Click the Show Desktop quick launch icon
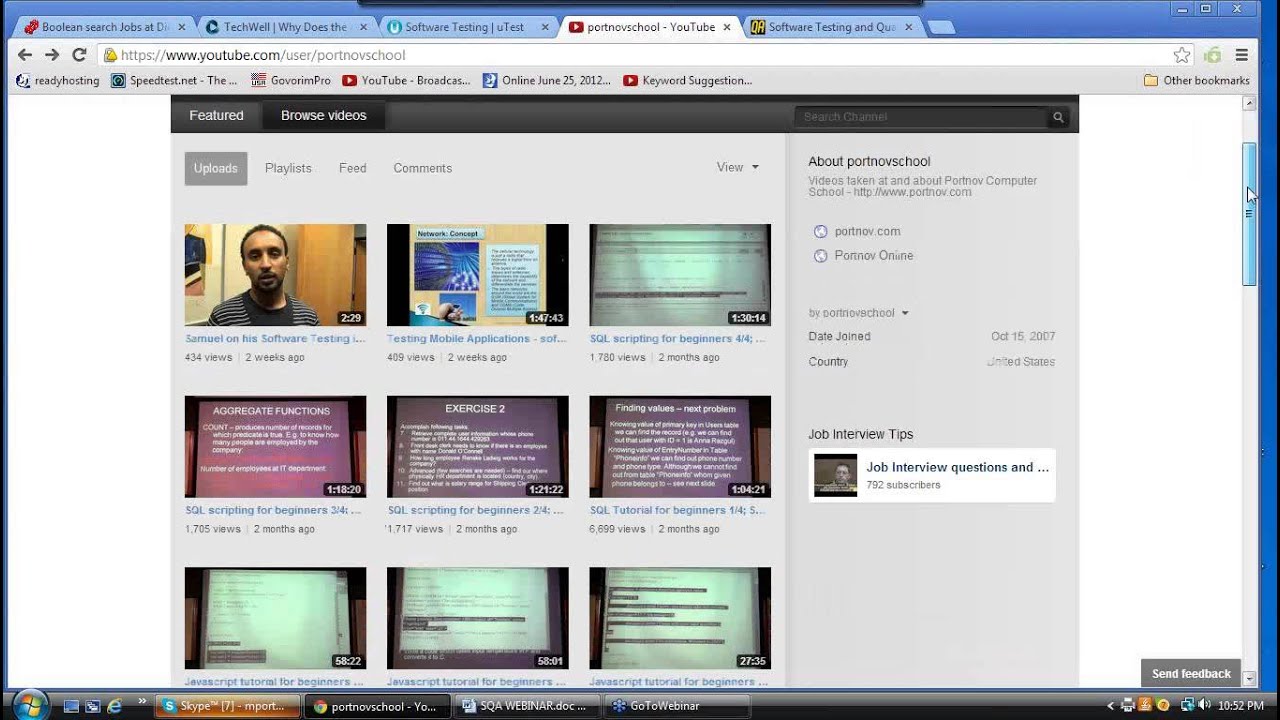The height and width of the screenshot is (720, 1280). pos(71,706)
